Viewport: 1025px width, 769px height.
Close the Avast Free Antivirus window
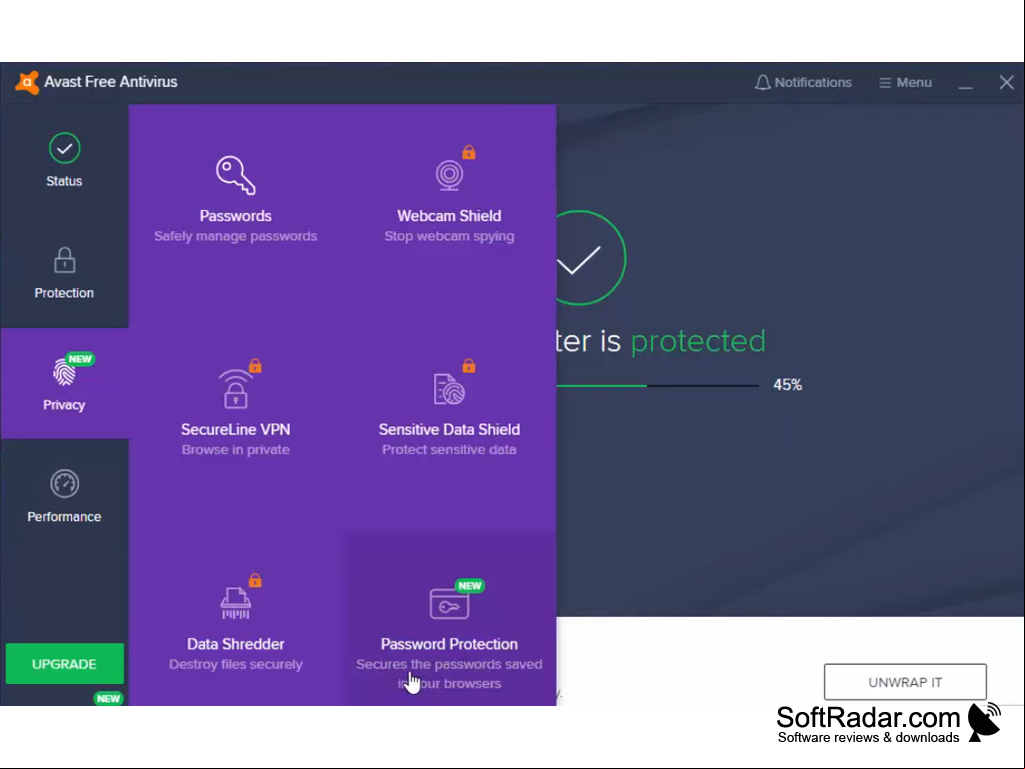click(1006, 82)
